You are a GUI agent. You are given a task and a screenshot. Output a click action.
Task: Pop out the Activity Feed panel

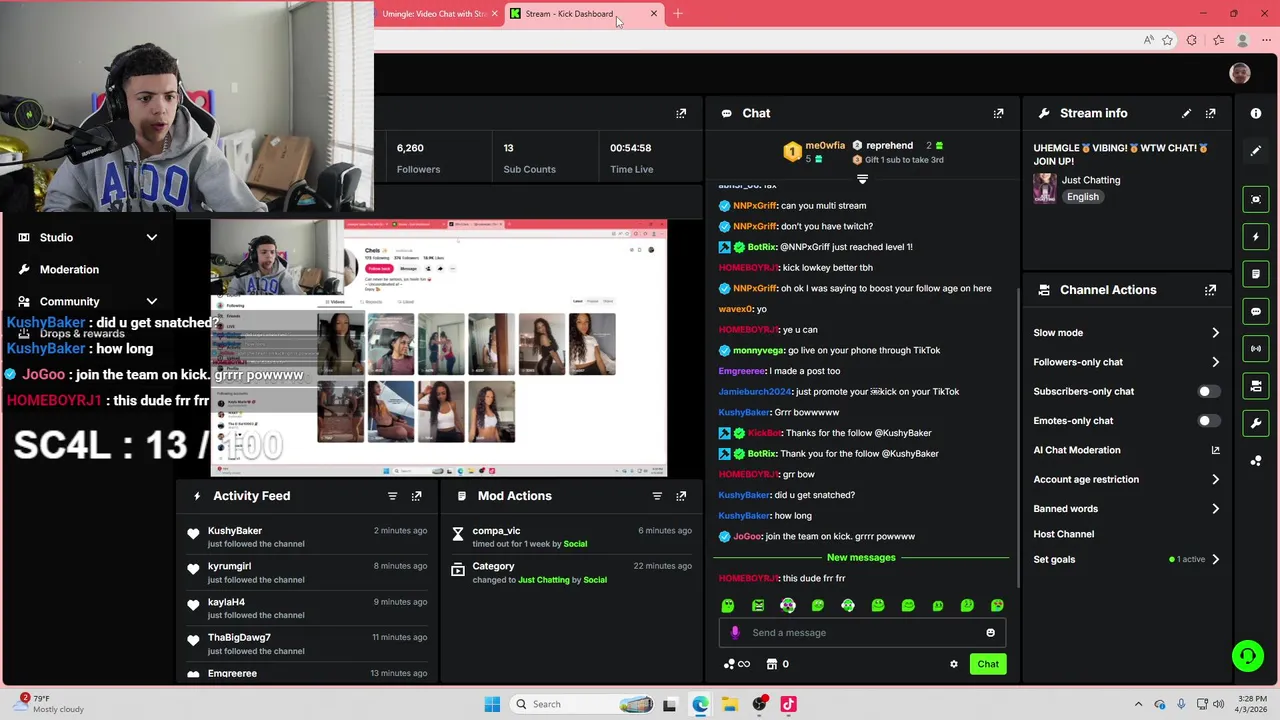416,496
